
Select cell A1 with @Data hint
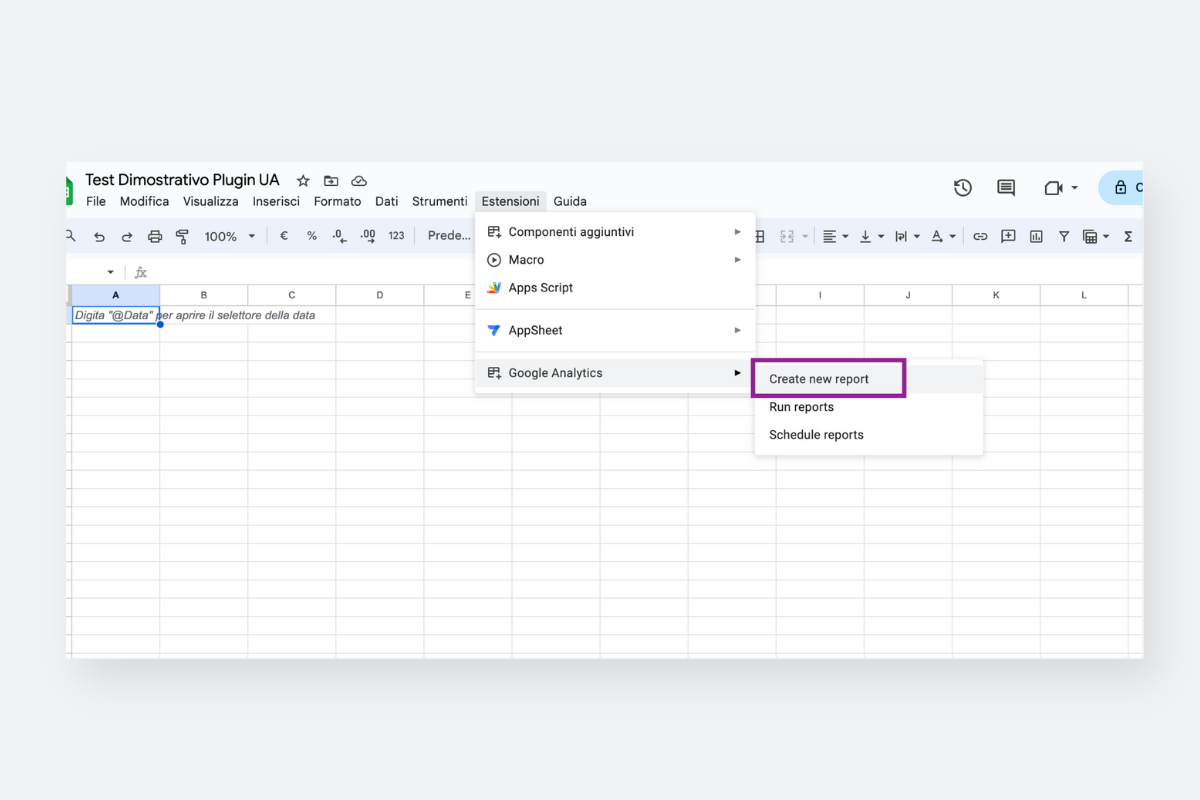pos(116,315)
